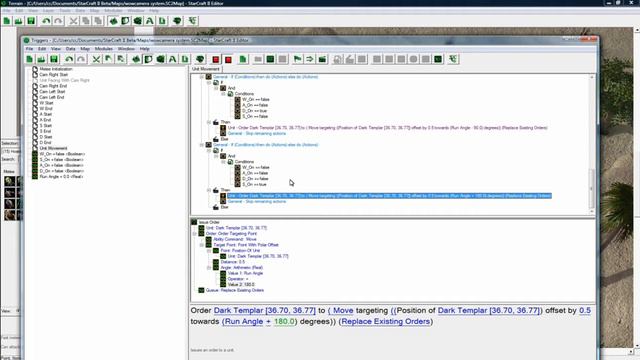640x360 pixels.
Task: Click Data module icon in Terrain window toolbar
Action: click(x=138, y=21)
